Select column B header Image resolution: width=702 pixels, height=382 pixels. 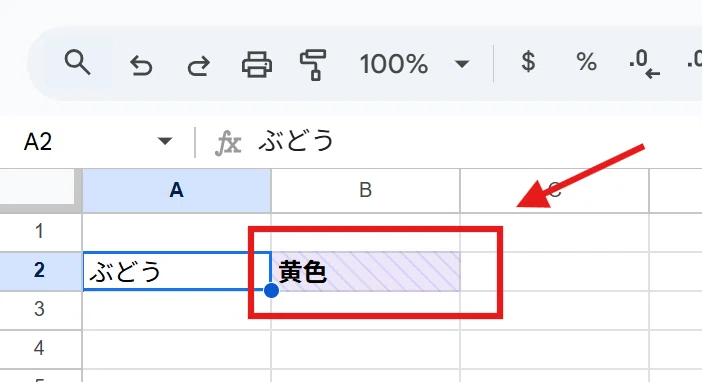click(x=365, y=190)
